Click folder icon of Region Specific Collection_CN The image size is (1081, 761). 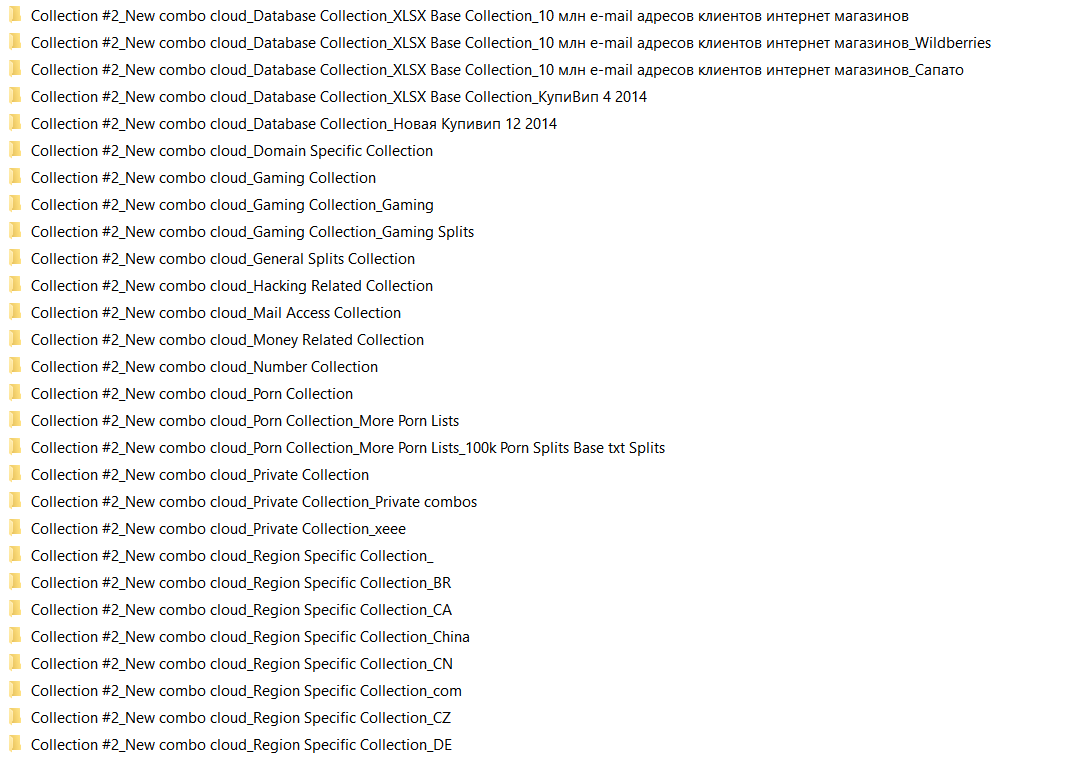coord(15,663)
